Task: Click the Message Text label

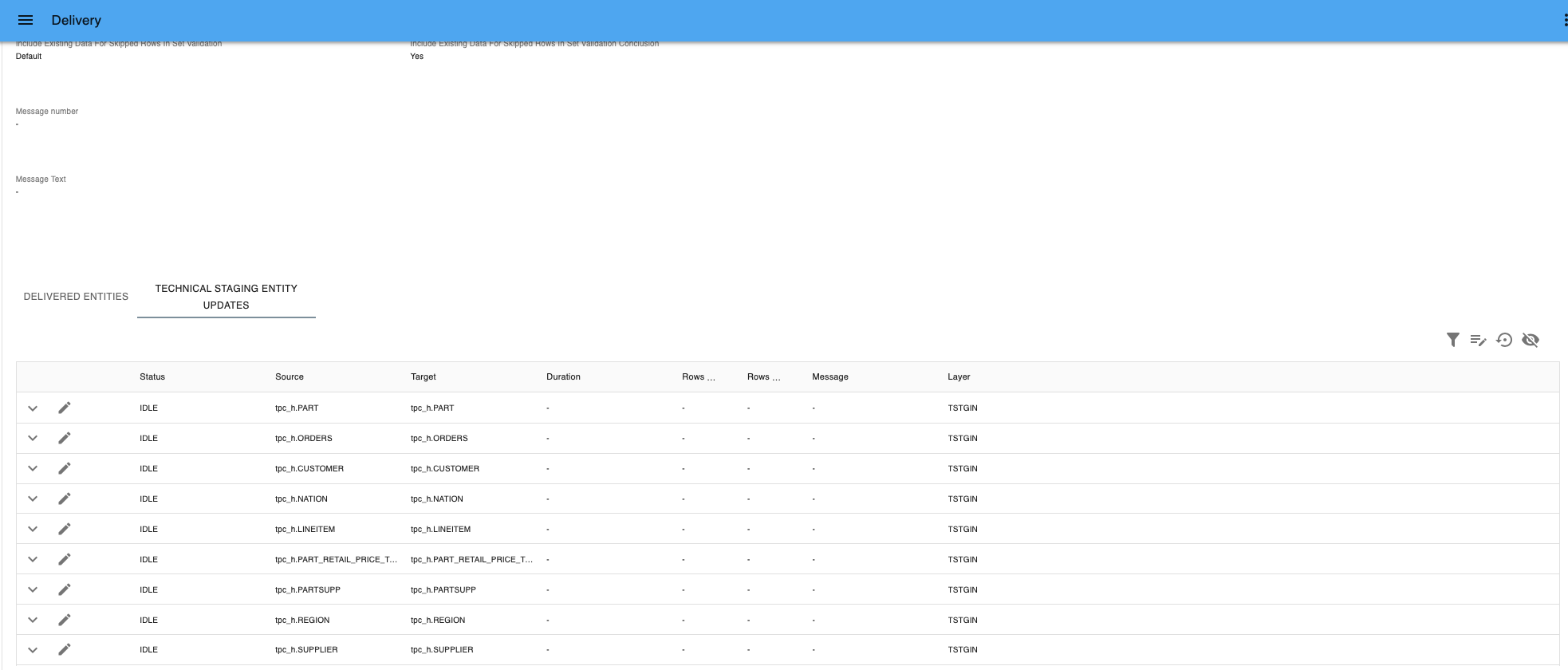Action: [41, 179]
